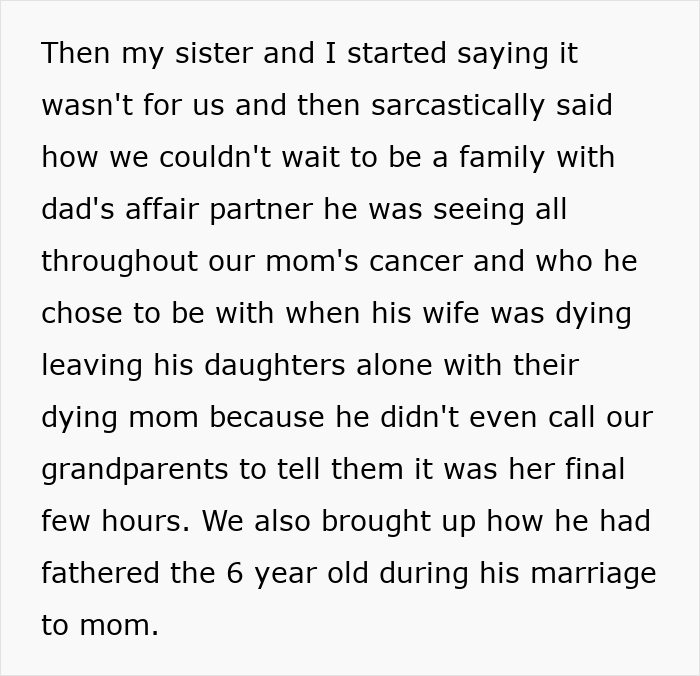Image resolution: width=700 pixels, height=676 pixels.
Task: Click the word 'fathered' at line start
Action: 100,573
